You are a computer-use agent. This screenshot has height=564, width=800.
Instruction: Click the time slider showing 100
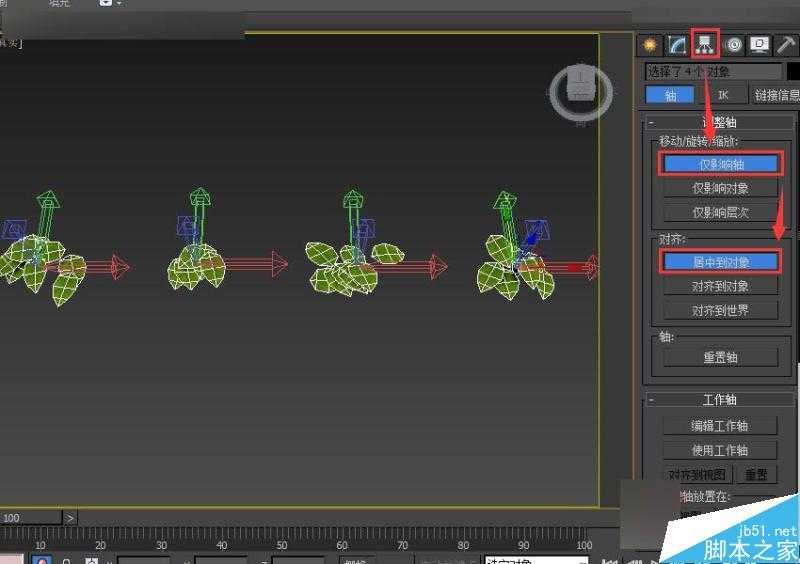(31, 518)
